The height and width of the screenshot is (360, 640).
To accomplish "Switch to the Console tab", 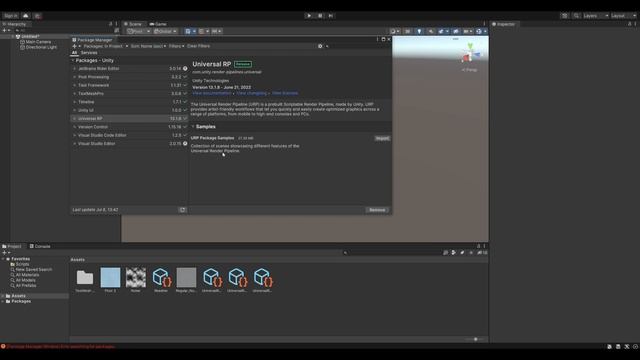I will tap(40, 246).
